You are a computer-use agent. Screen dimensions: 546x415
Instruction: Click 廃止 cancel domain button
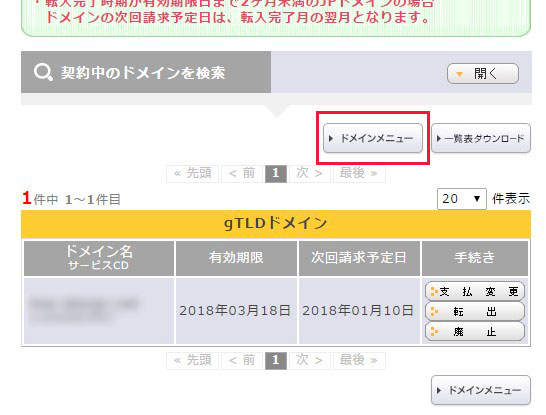coord(475,331)
